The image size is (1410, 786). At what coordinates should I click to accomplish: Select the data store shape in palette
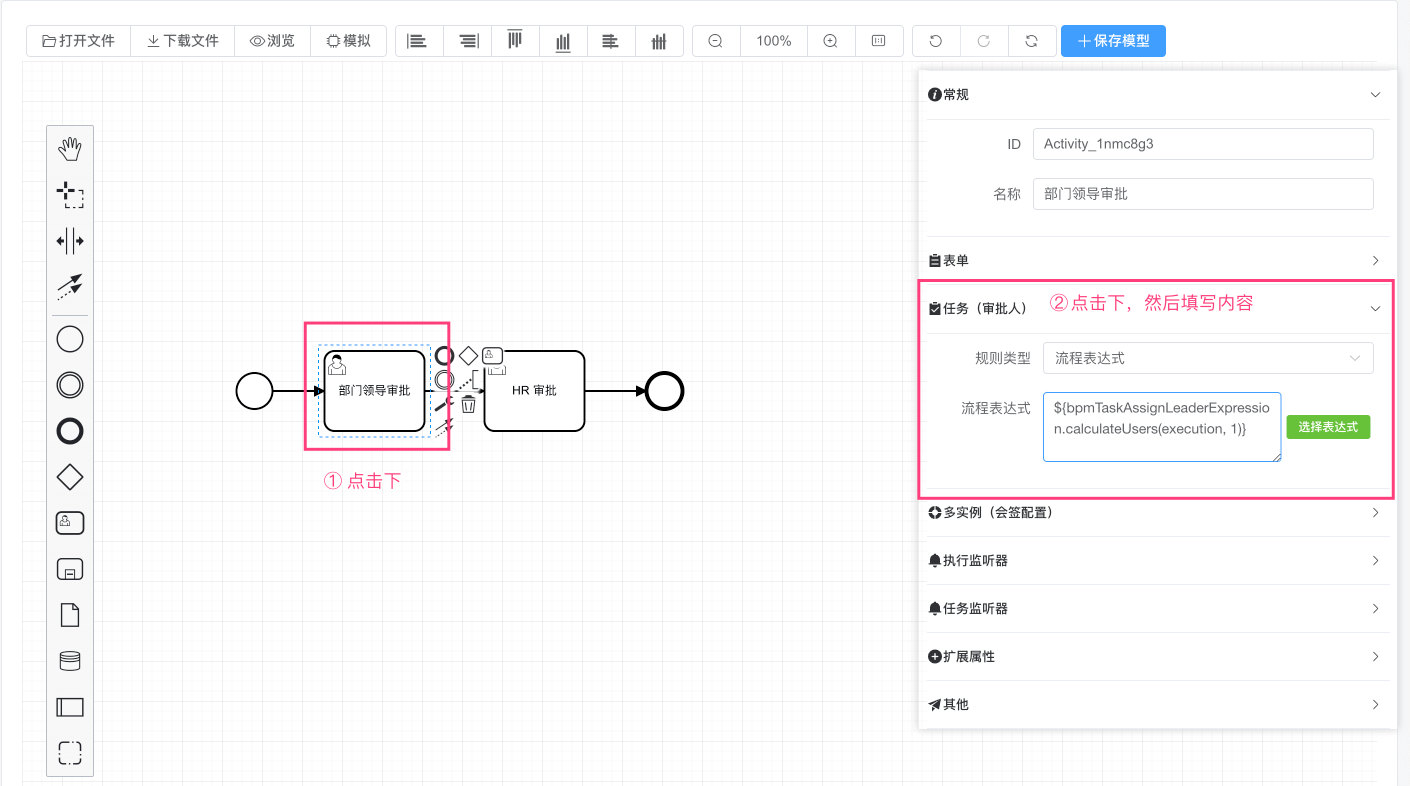coord(70,661)
